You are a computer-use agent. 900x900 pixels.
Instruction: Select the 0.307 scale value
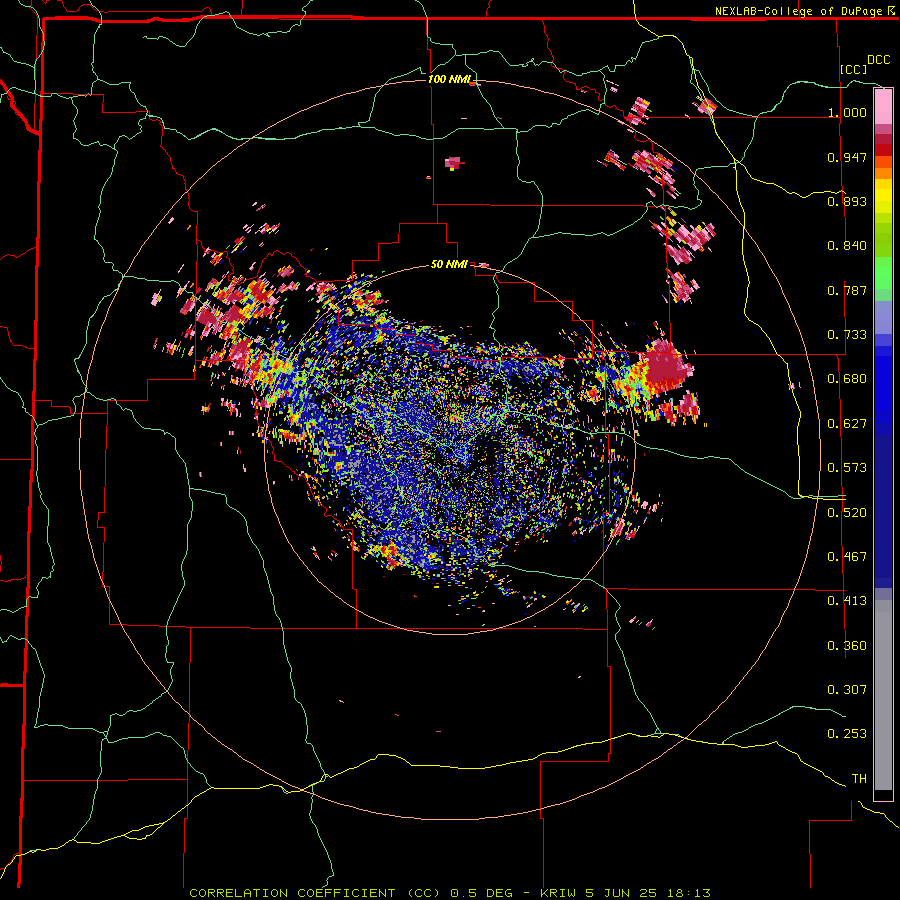point(847,690)
